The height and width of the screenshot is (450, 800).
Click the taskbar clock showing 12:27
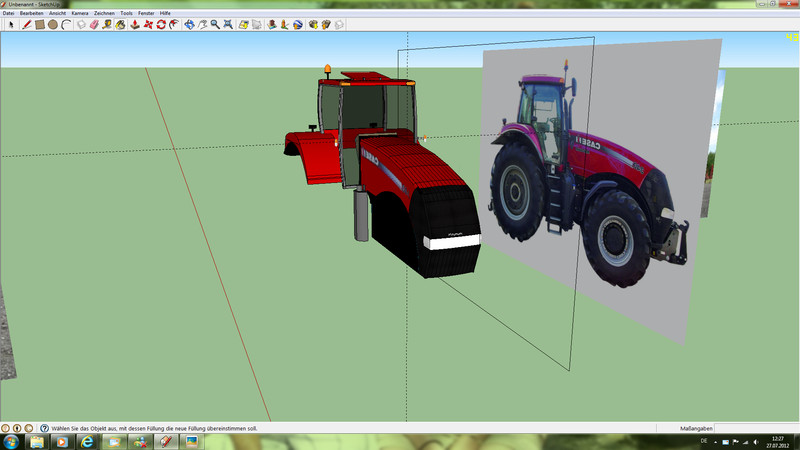pos(778,442)
